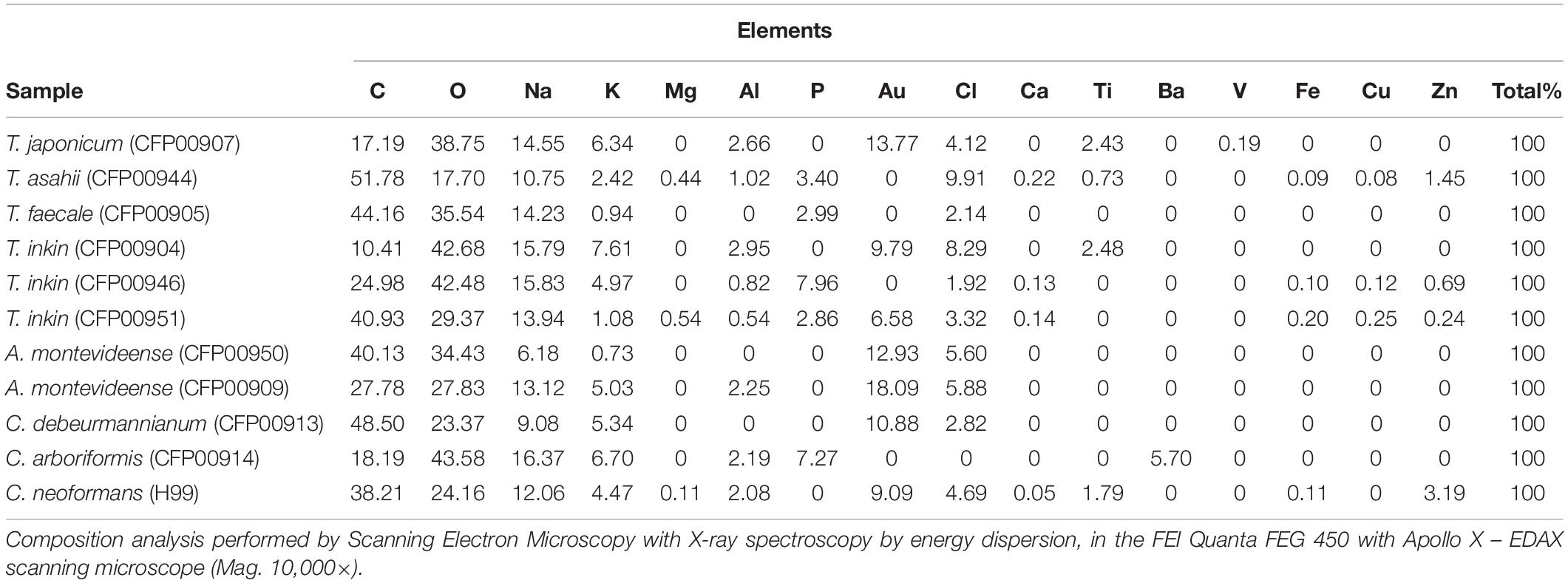Click the T. asahii (CFP00944) row label

coord(101,178)
